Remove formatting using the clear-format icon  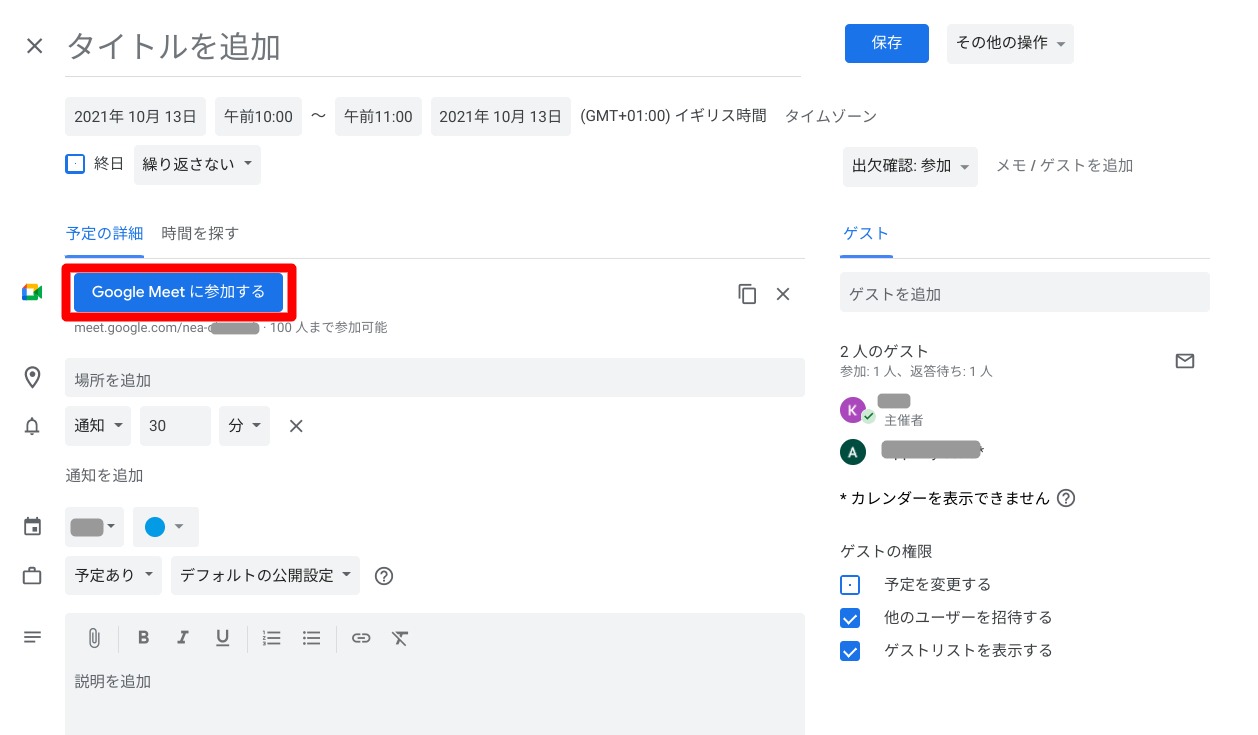click(400, 637)
